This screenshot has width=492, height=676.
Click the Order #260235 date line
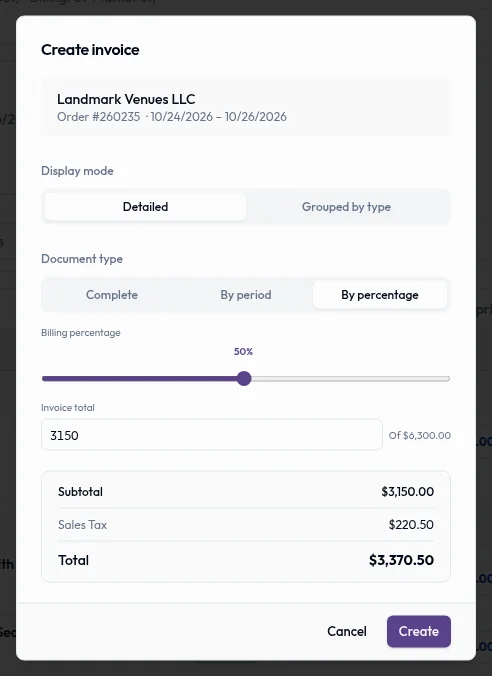tap(172, 117)
